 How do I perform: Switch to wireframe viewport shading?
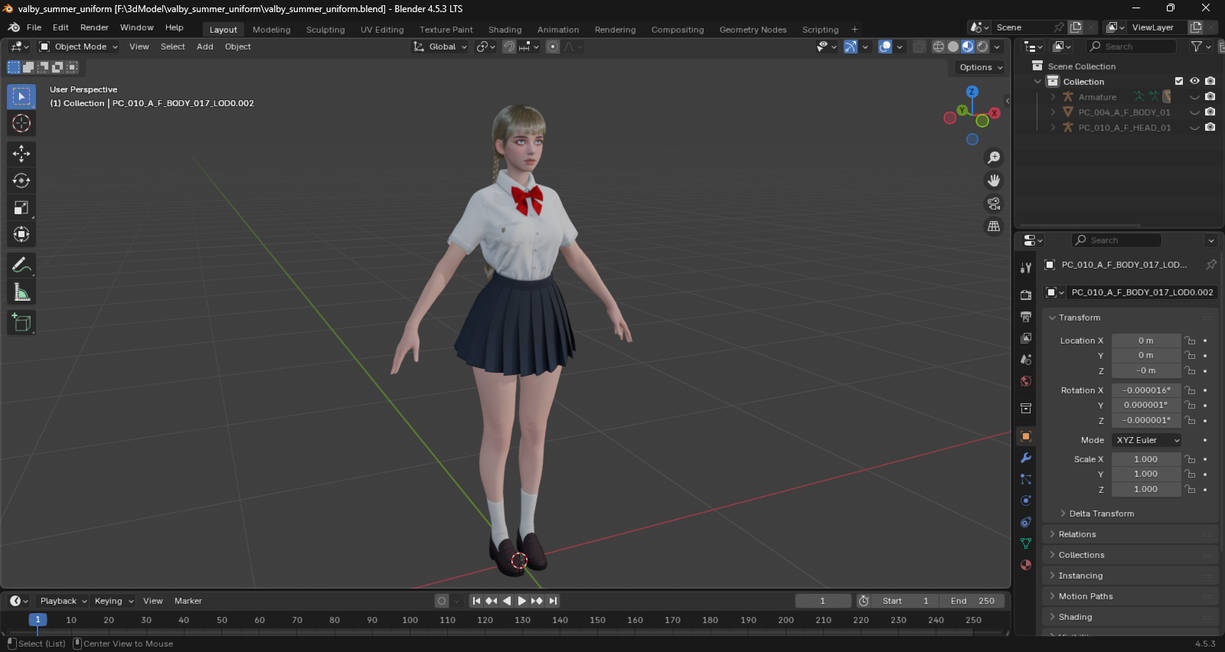[x=938, y=46]
